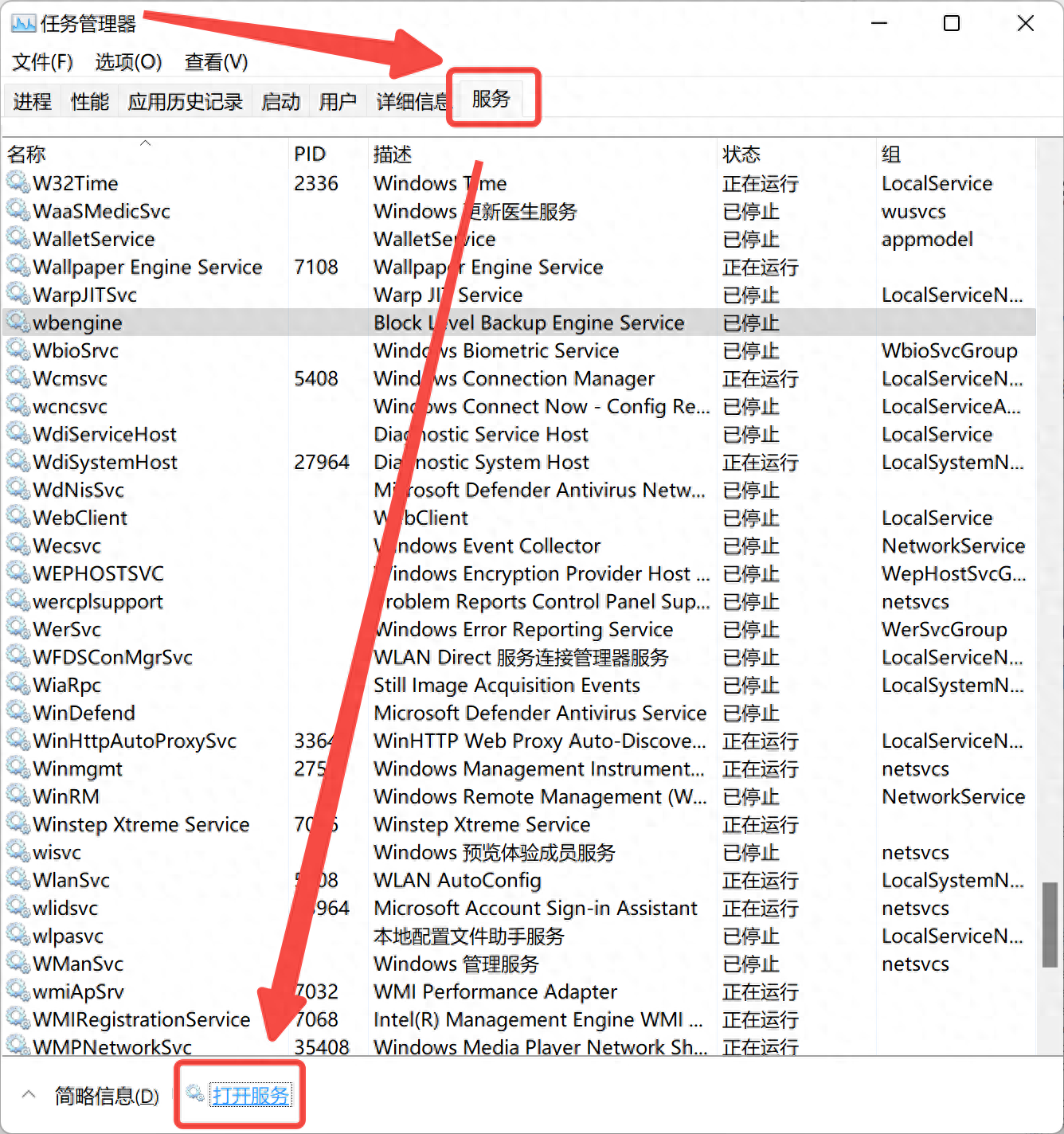This screenshot has width=1064, height=1134.
Task: Switch to the 进程 tab
Action: point(32,101)
